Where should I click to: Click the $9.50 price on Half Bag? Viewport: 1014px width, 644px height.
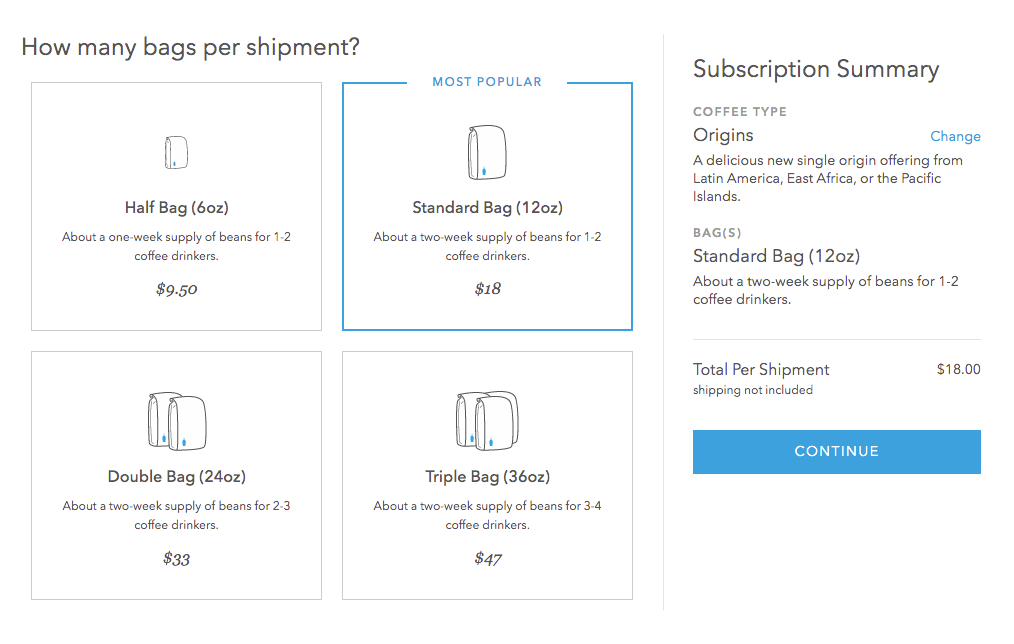[x=177, y=289]
